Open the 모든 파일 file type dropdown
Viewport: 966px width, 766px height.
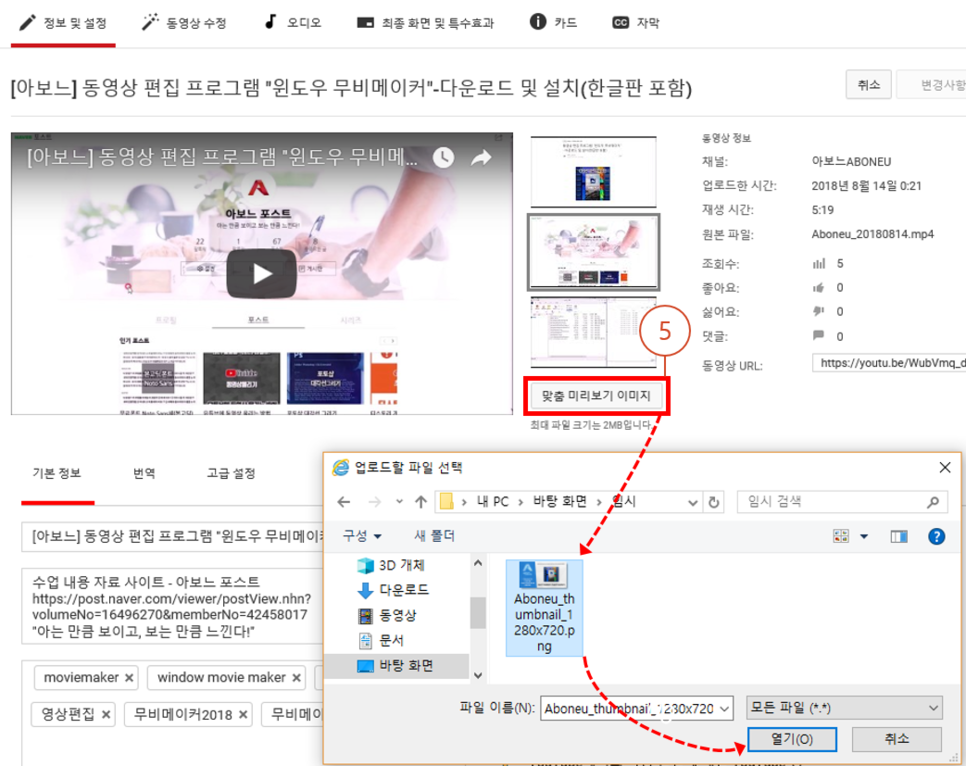click(844, 708)
